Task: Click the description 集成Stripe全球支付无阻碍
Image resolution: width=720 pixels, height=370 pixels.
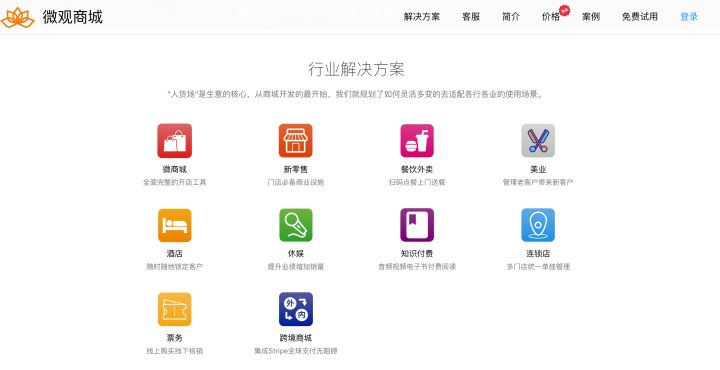Action: click(x=296, y=351)
